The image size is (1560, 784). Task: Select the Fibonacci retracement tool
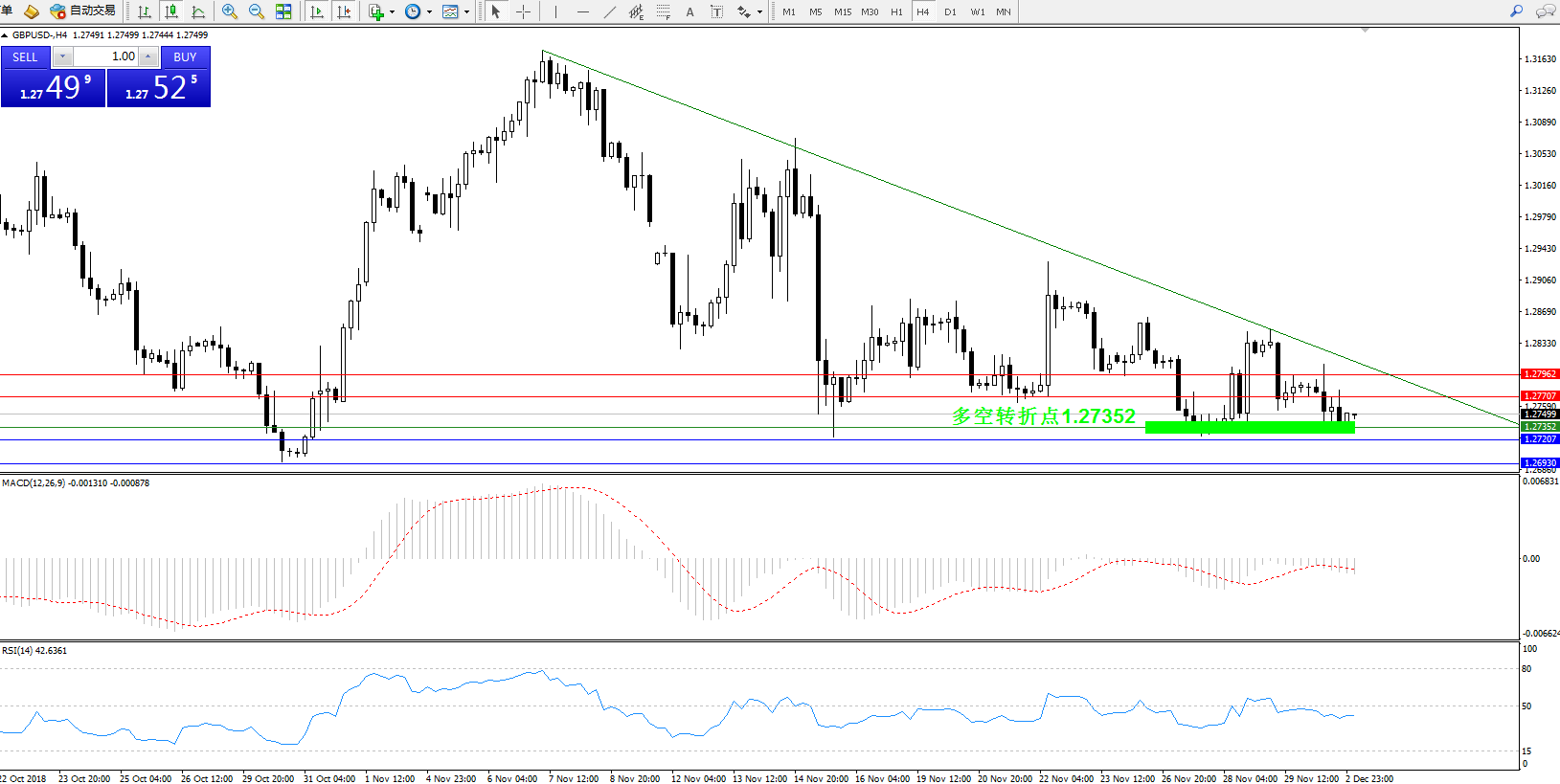[663, 11]
